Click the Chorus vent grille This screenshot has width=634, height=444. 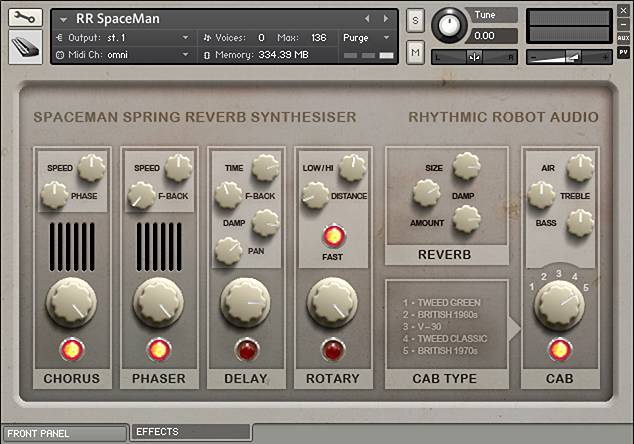click(x=72, y=247)
